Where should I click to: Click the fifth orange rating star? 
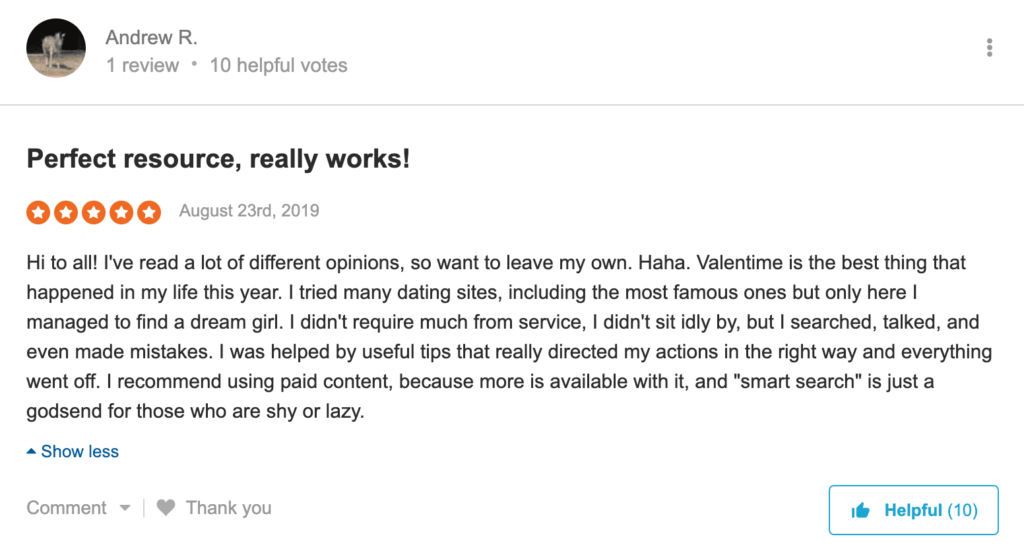click(x=149, y=212)
